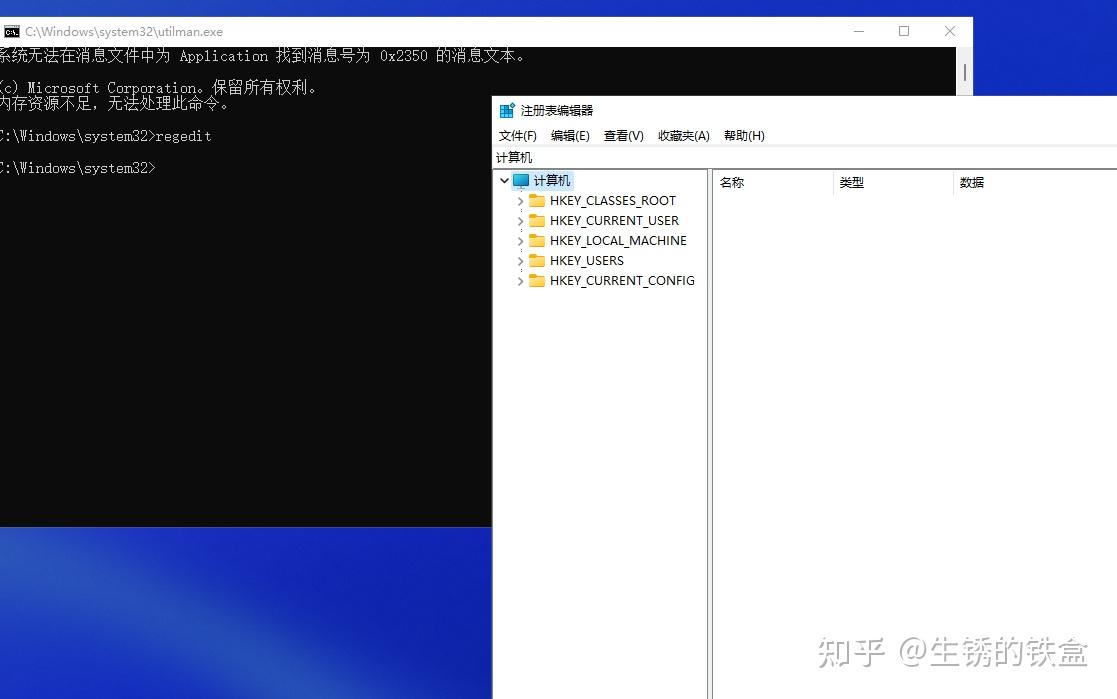
Task: Expand the HKEY_LOCAL_MACHINE chevron
Action: pos(520,242)
